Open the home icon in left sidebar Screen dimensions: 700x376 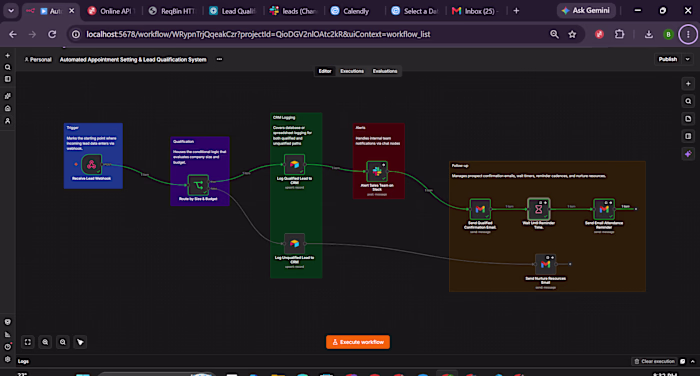[x=8, y=108]
